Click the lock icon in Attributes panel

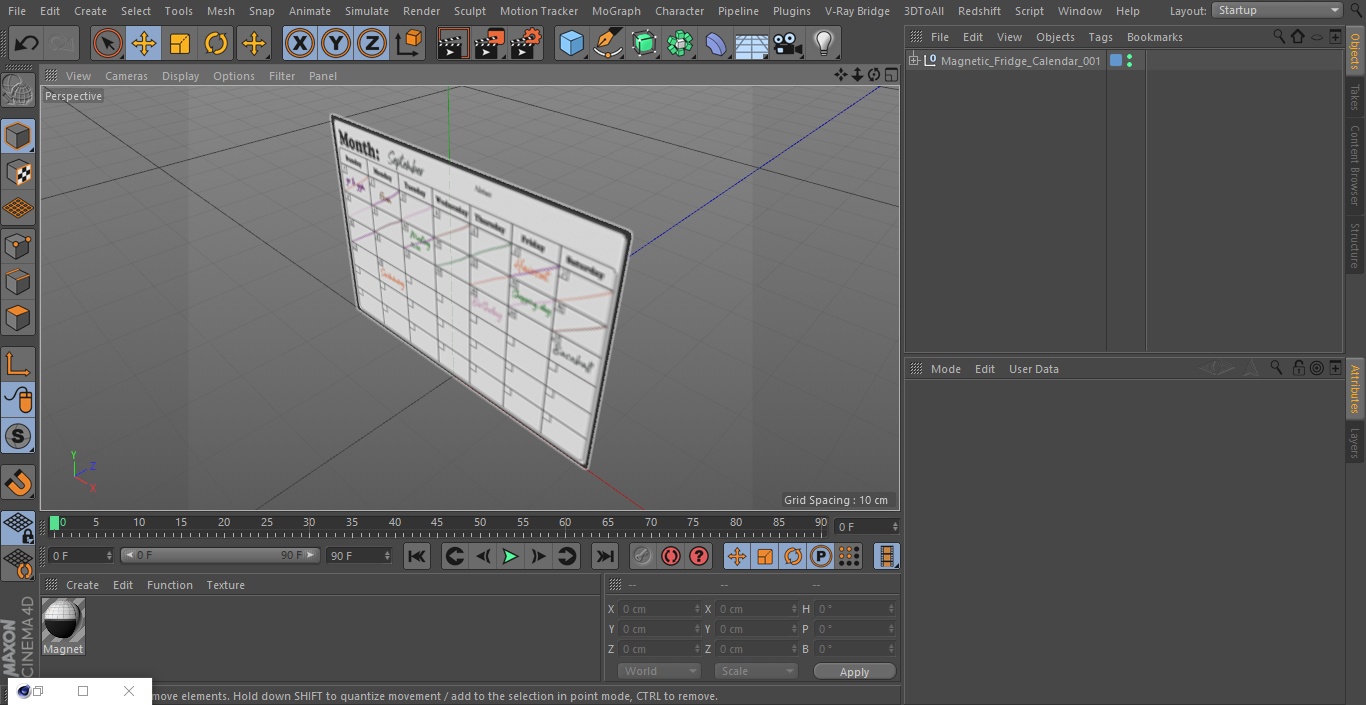coord(1298,368)
